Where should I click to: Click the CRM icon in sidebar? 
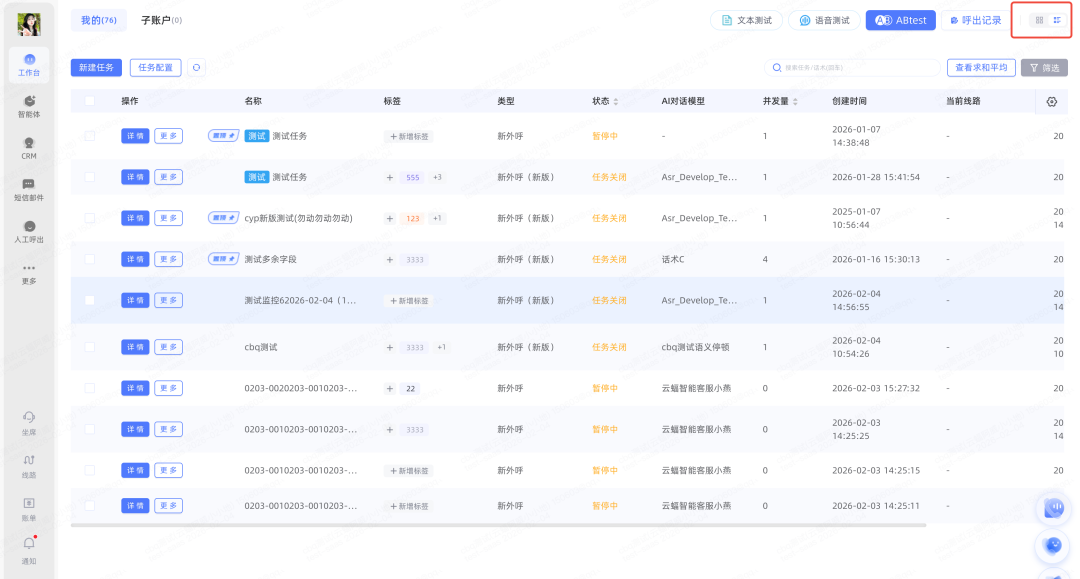[29, 144]
